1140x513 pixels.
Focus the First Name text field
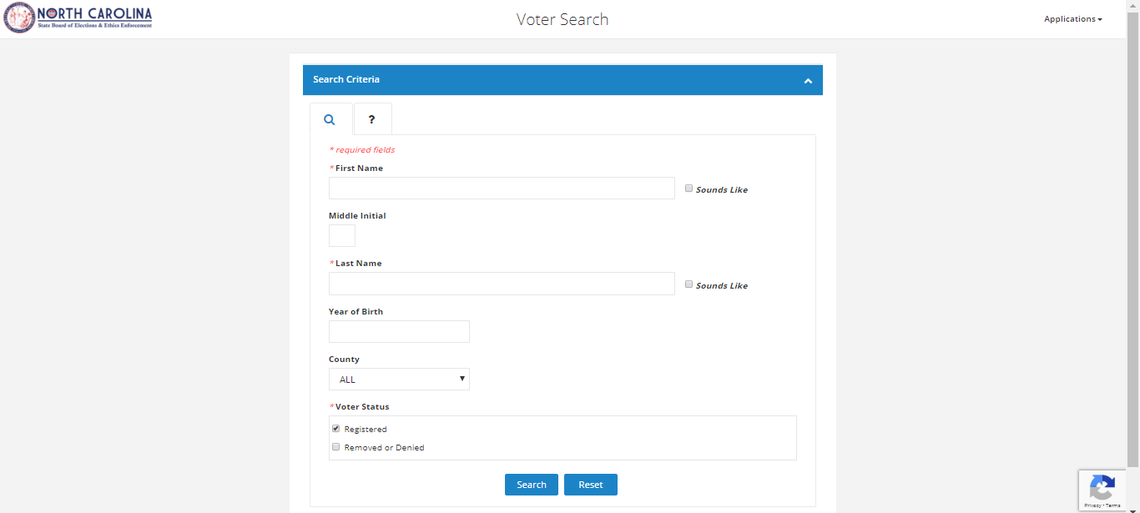coord(501,188)
